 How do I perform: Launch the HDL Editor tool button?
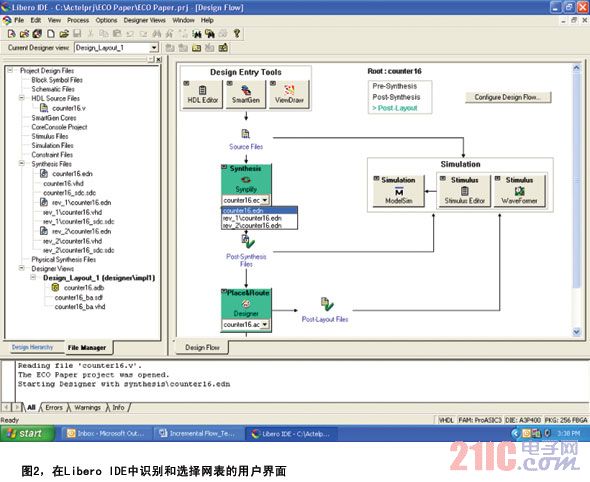202,95
